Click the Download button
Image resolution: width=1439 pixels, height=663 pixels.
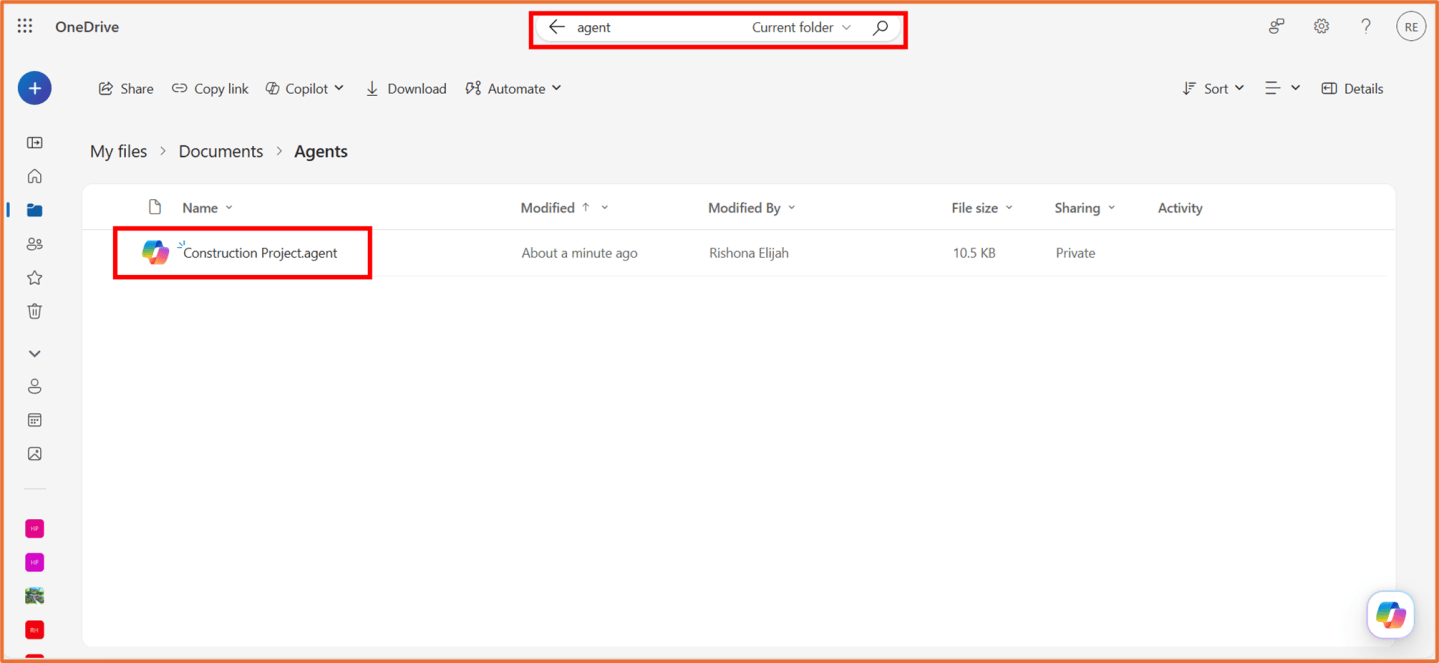405,89
